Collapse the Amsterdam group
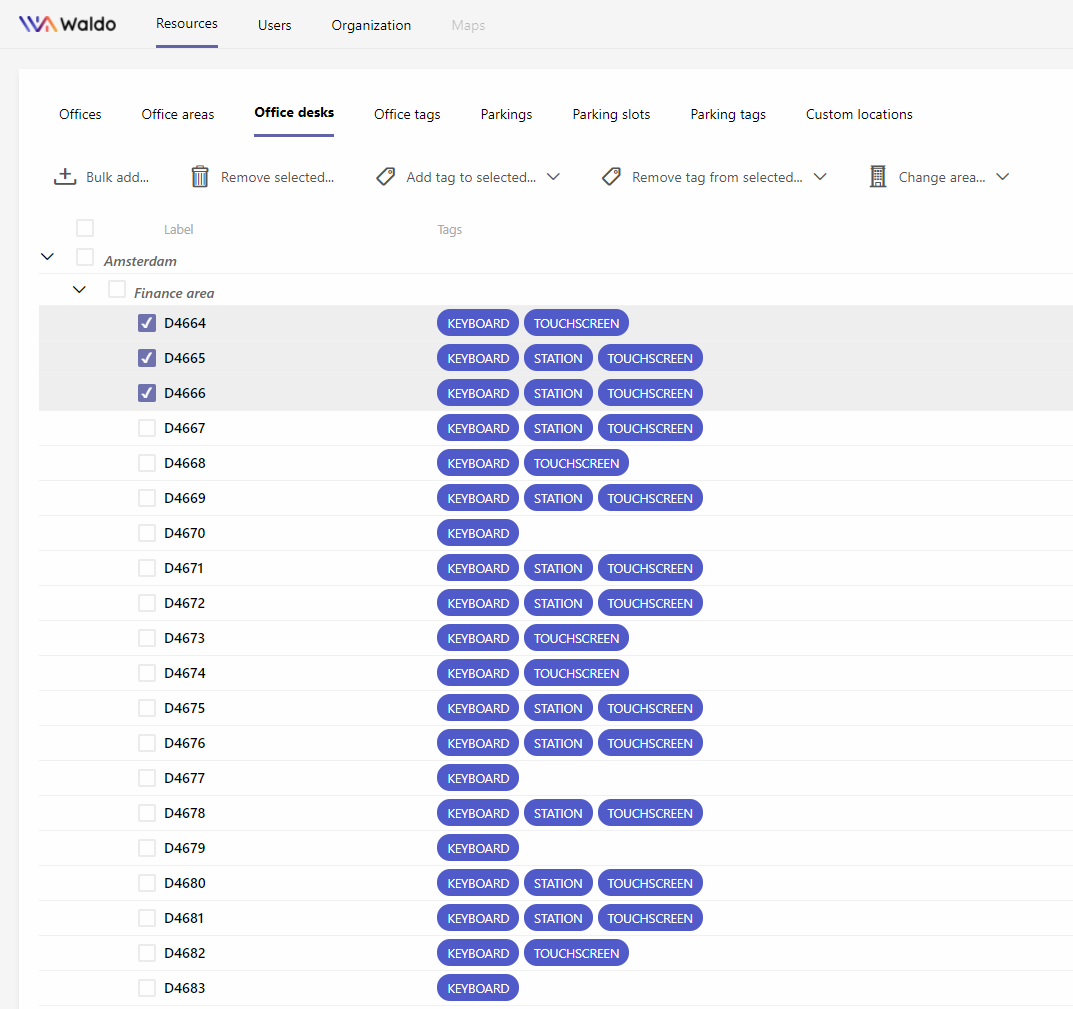The width and height of the screenshot is (1073, 1009). pyautogui.click(x=47, y=257)
